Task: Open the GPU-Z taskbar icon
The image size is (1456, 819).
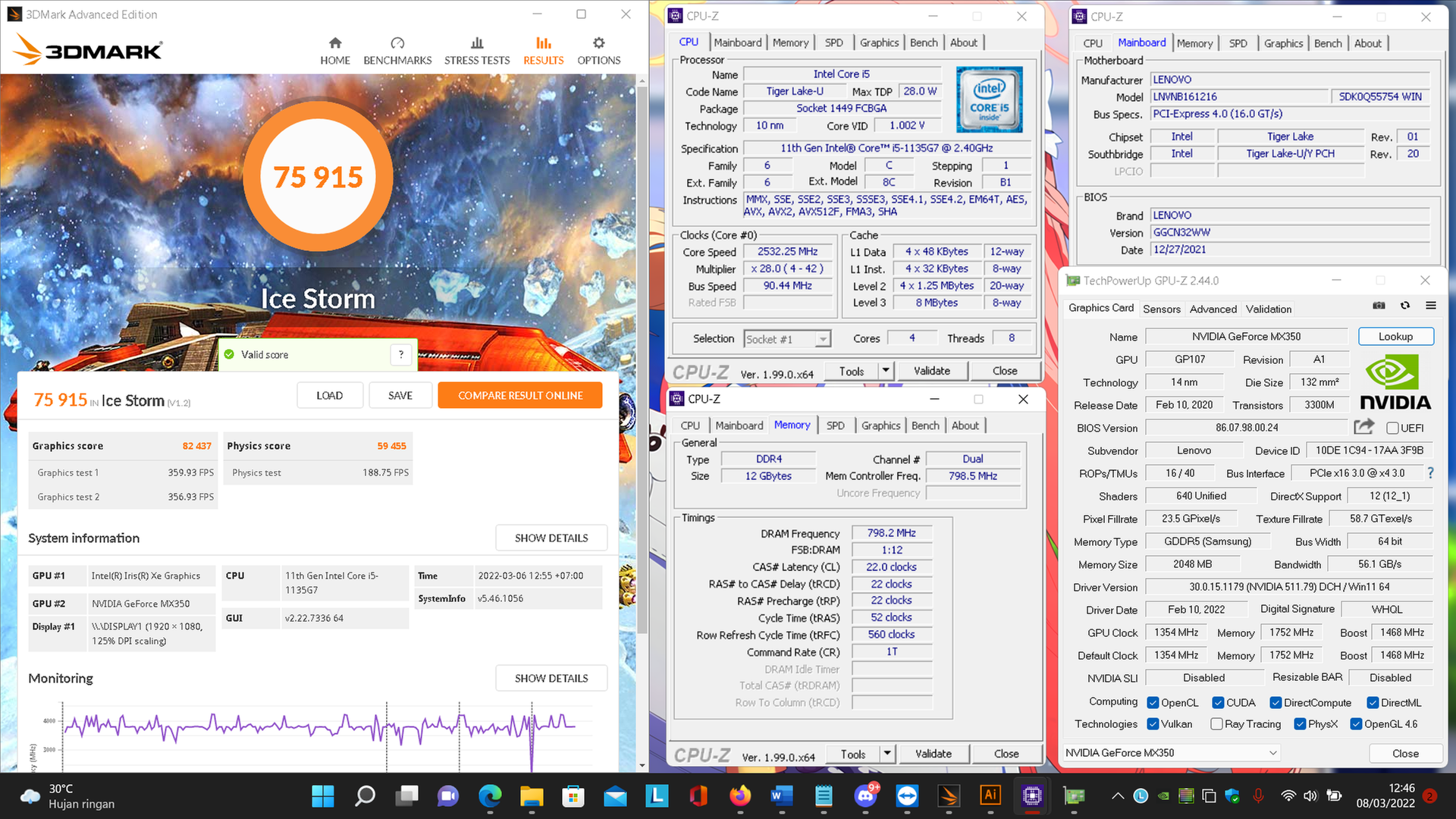Action: pos(1074,795)
